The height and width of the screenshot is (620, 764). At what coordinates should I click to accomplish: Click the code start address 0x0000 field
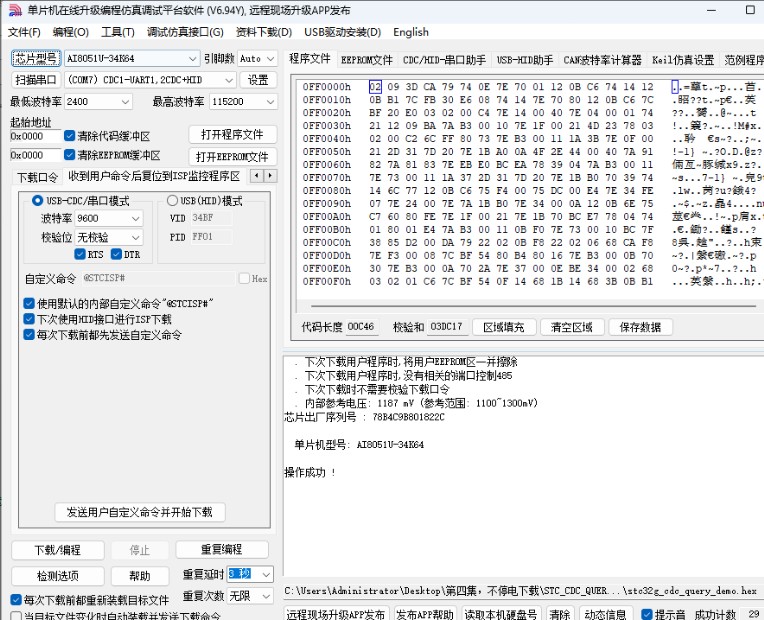[x=35, y=136]
